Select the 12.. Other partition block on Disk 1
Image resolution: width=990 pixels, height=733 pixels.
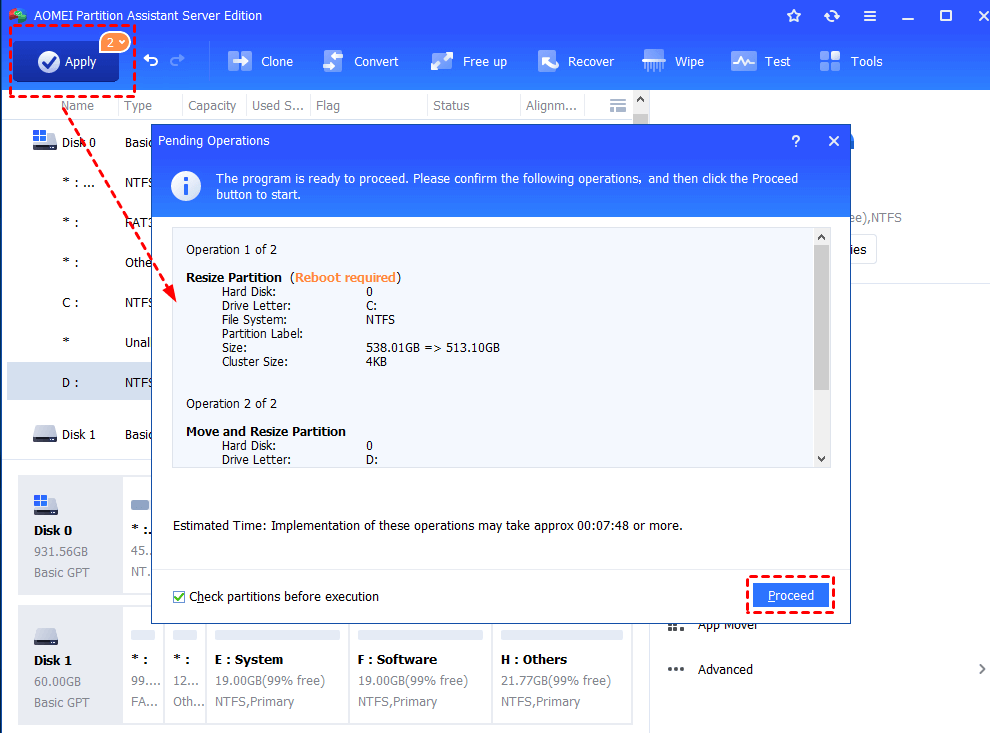pyautogui.click(x=186, y=674)
